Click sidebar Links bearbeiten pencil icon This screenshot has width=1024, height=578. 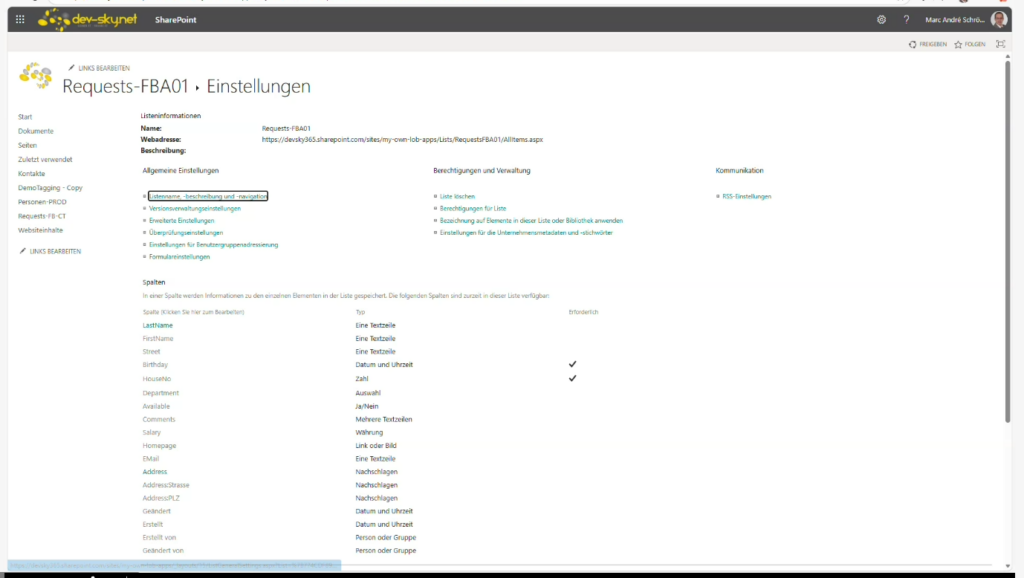coord(23,251)
